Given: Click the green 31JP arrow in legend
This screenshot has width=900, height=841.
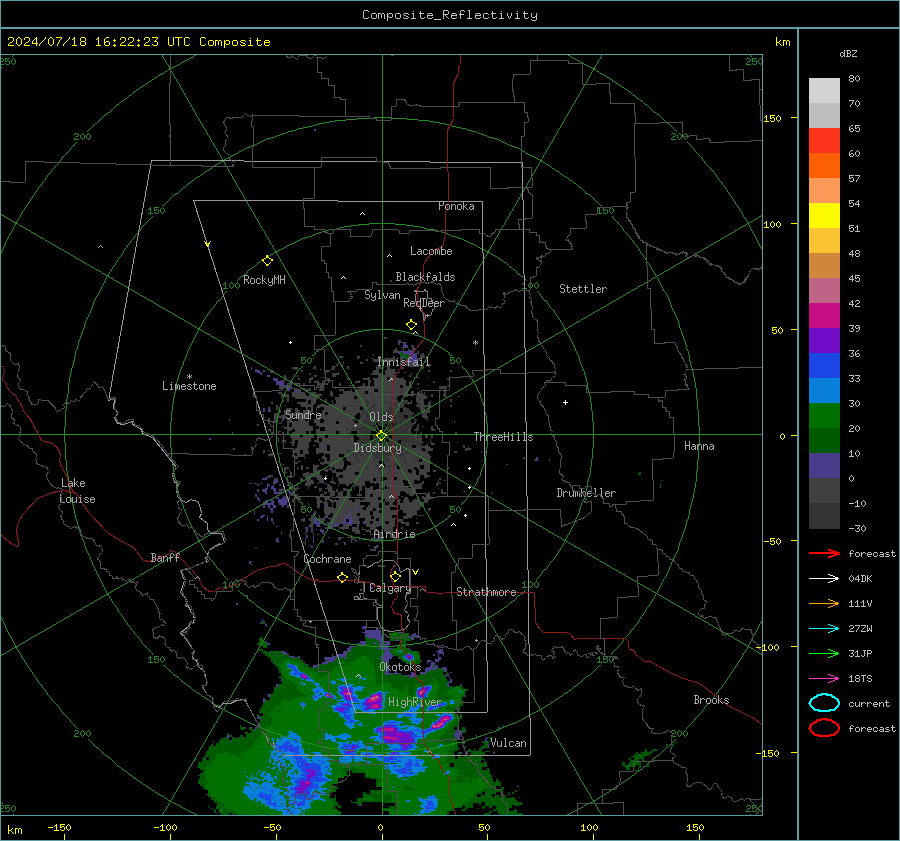Looking at the screenshot, I should (824, 653).
